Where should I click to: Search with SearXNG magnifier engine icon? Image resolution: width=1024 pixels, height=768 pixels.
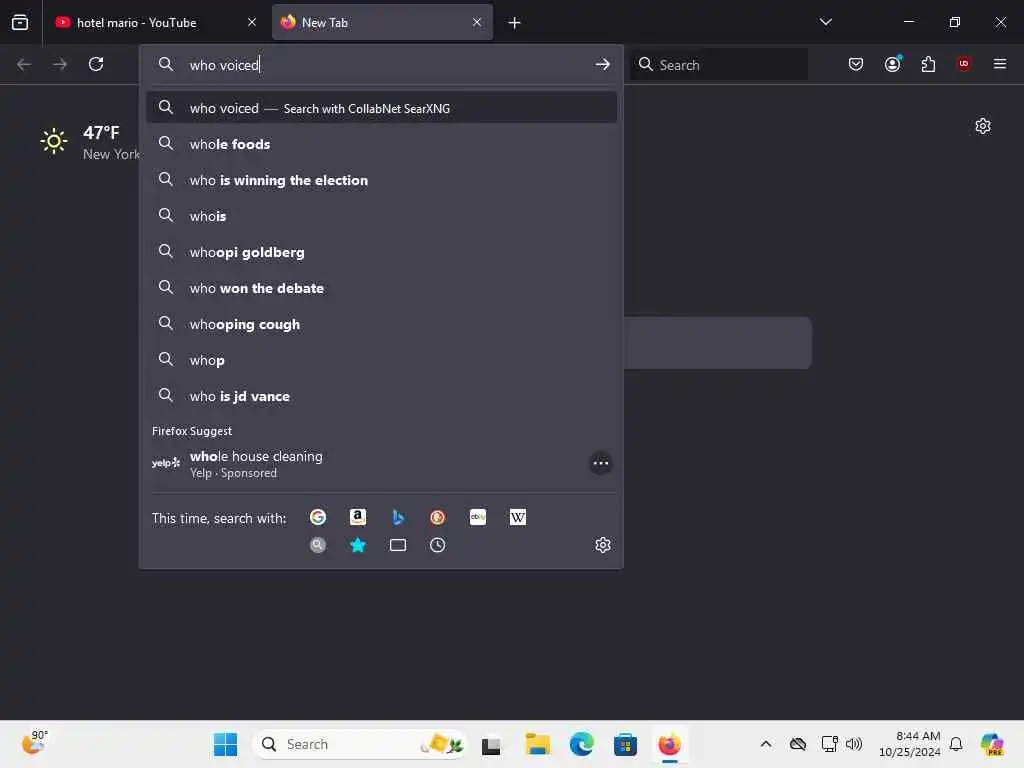[x=318, y=545]
